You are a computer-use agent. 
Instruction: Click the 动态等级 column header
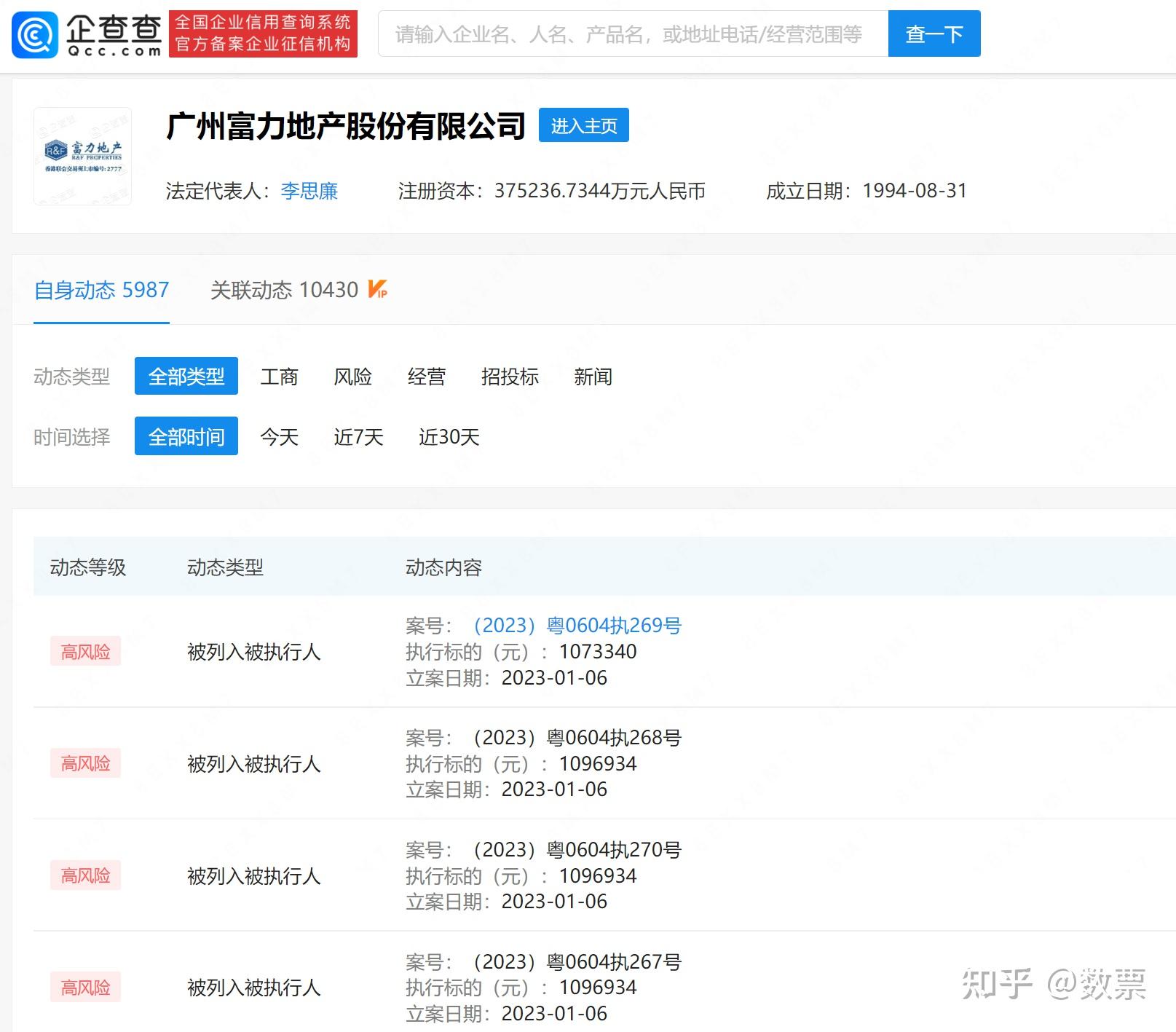pos(88,567)
